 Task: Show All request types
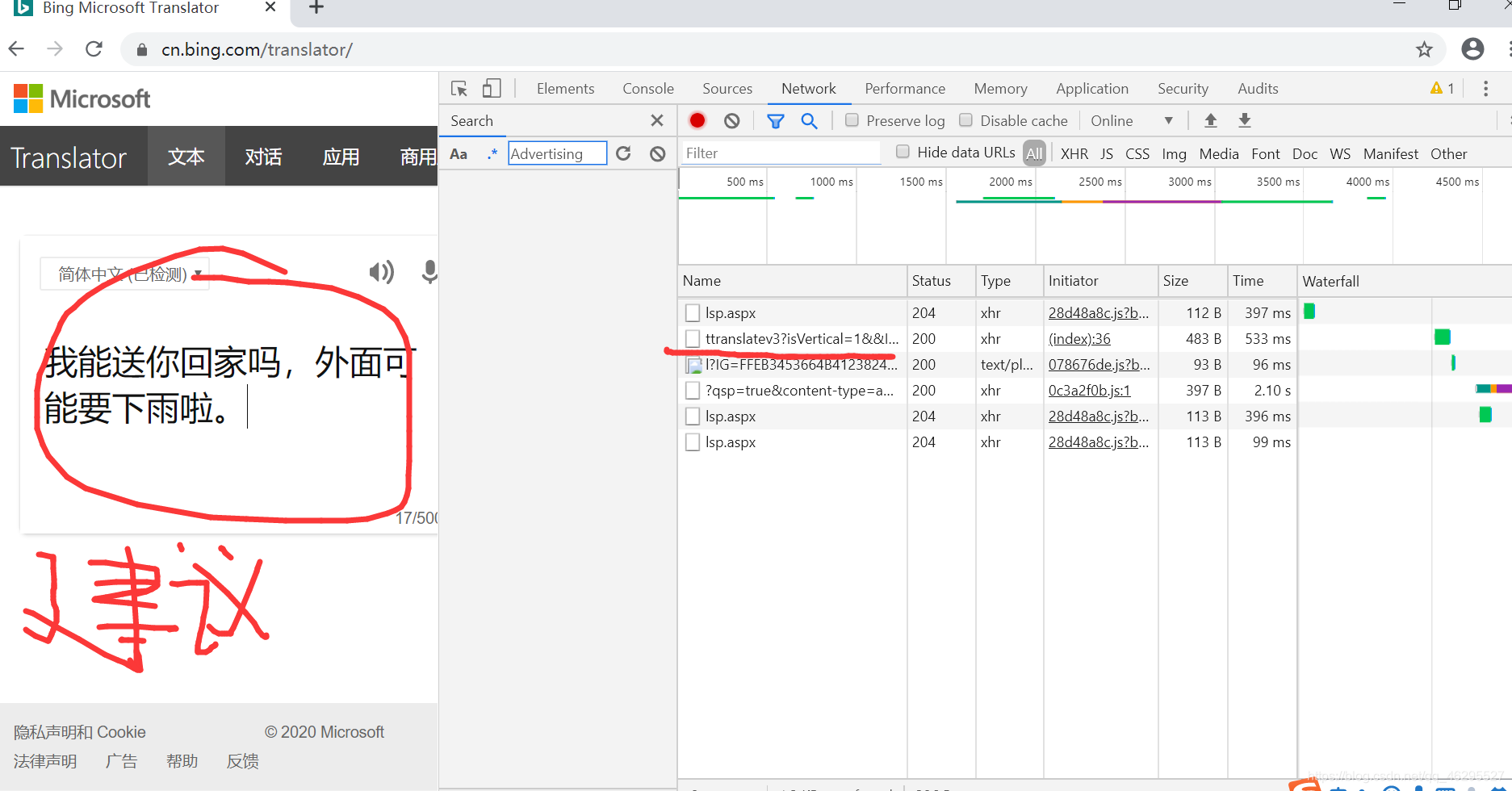click(x=1034, y=153)
